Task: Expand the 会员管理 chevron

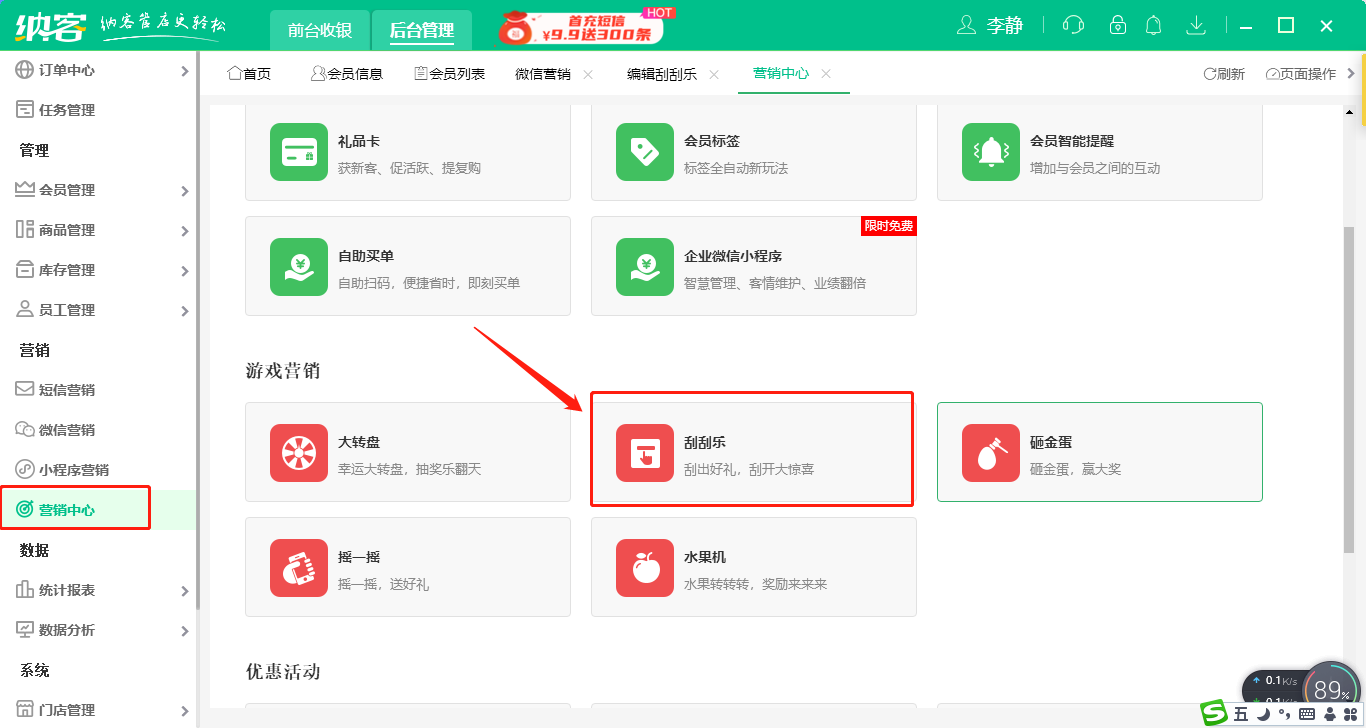Action: (x=185, y=191)
